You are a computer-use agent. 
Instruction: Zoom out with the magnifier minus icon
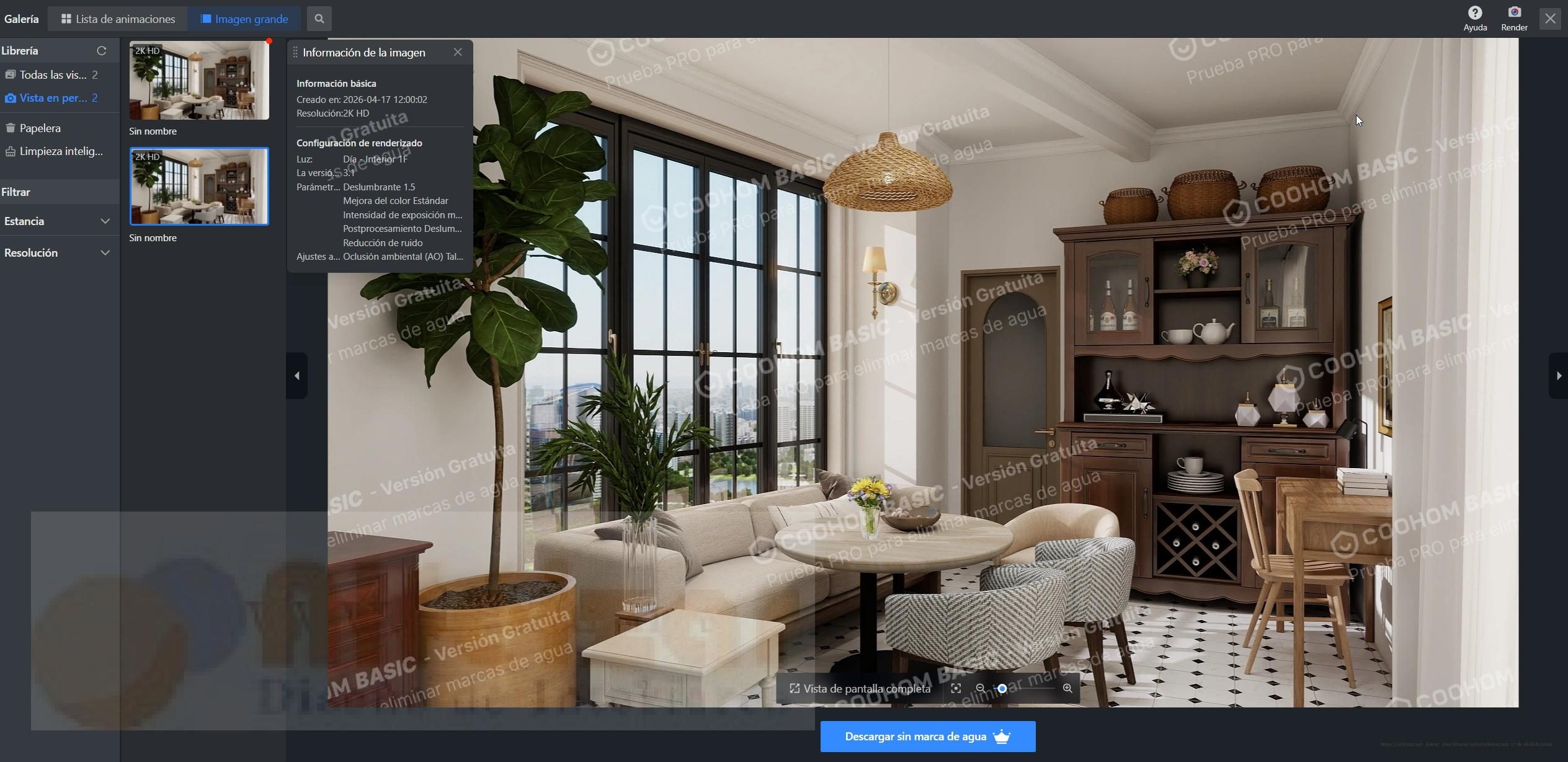click(x=980, y=688)
